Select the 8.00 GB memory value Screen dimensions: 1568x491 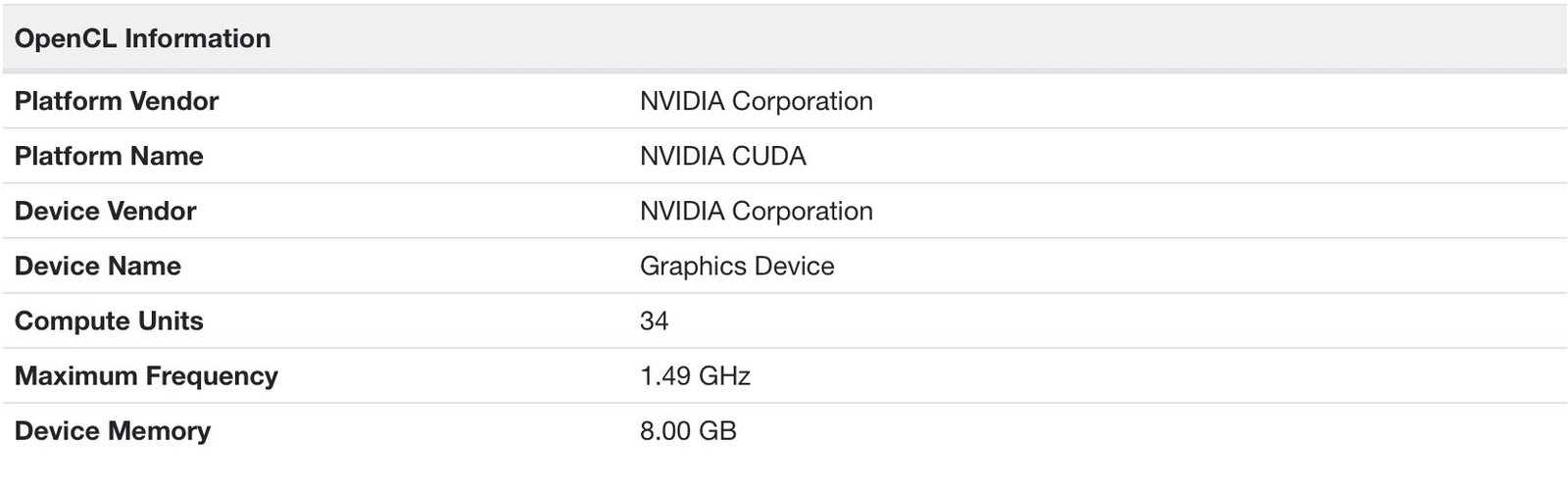pos(688,430)
